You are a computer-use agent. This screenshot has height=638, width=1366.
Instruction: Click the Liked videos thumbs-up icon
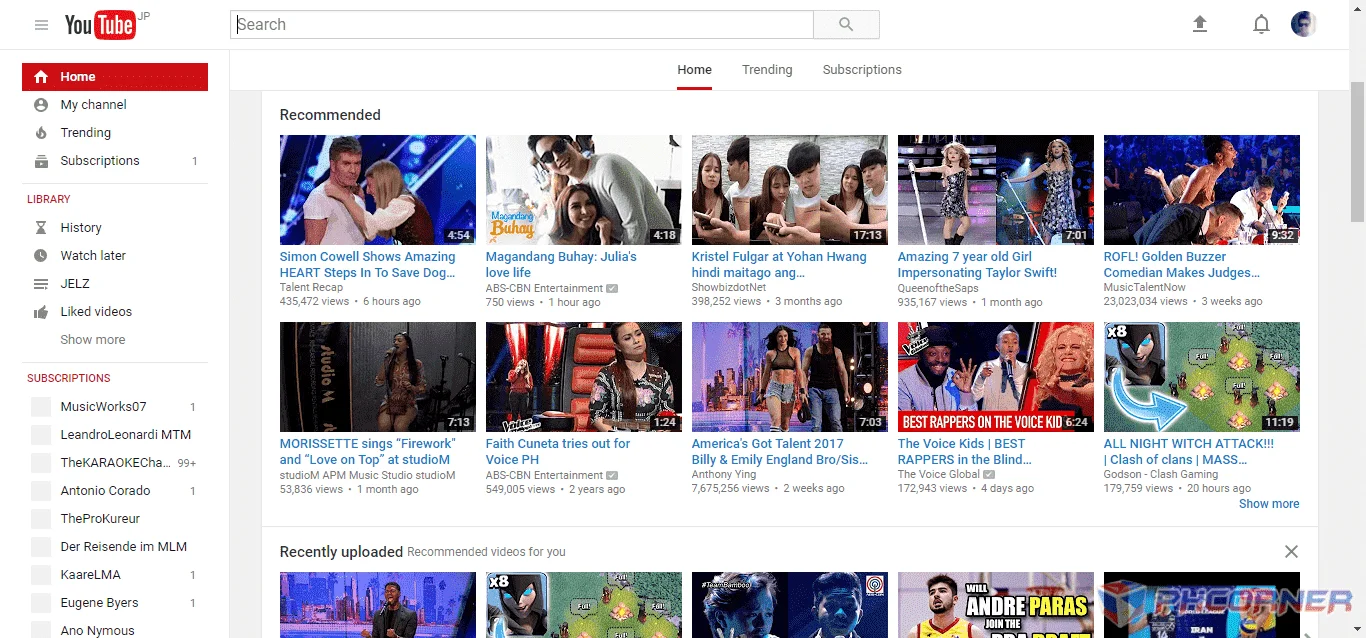(x=41, y=312)
